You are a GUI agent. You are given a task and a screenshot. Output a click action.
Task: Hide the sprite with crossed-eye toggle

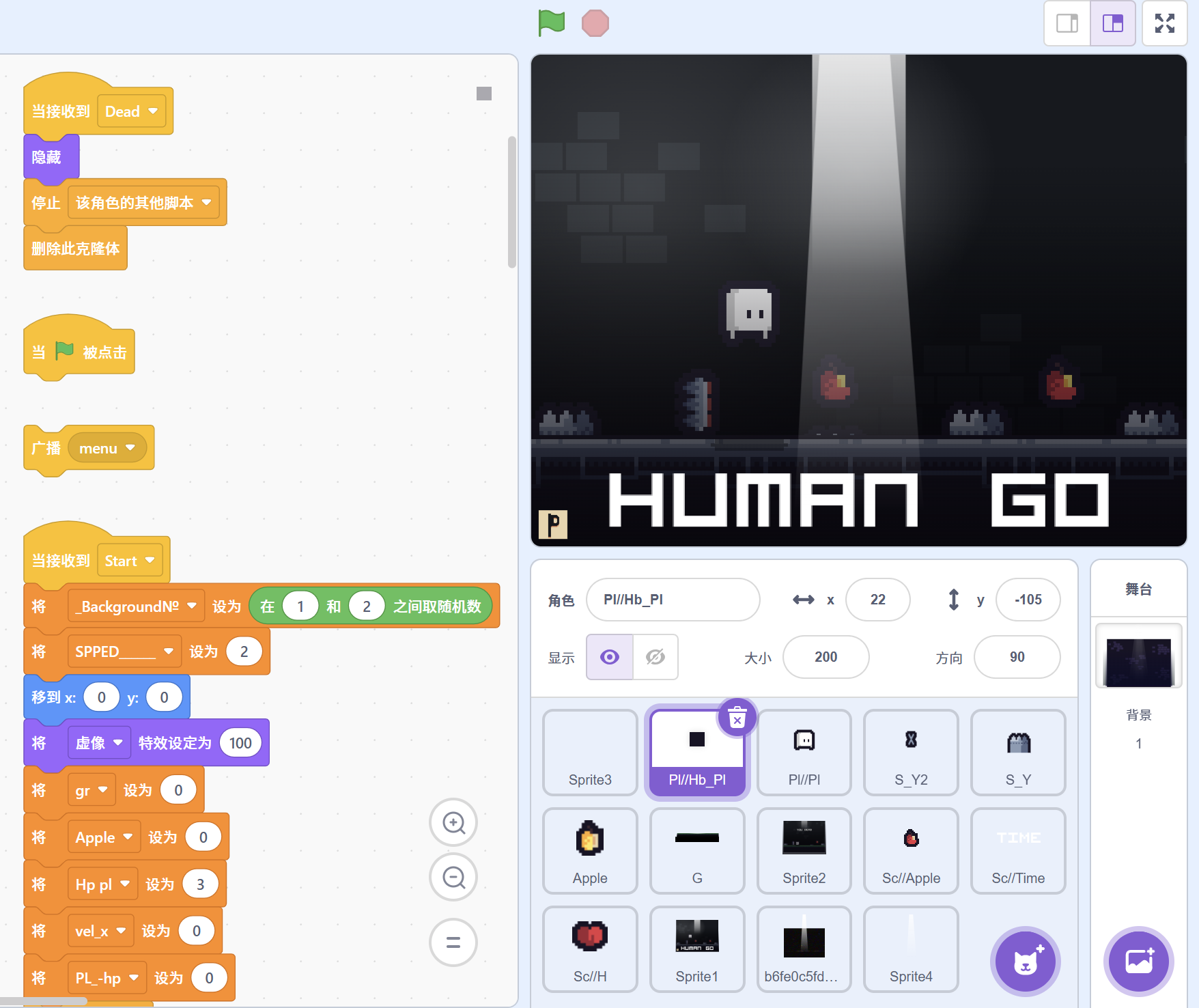[655, 657]
